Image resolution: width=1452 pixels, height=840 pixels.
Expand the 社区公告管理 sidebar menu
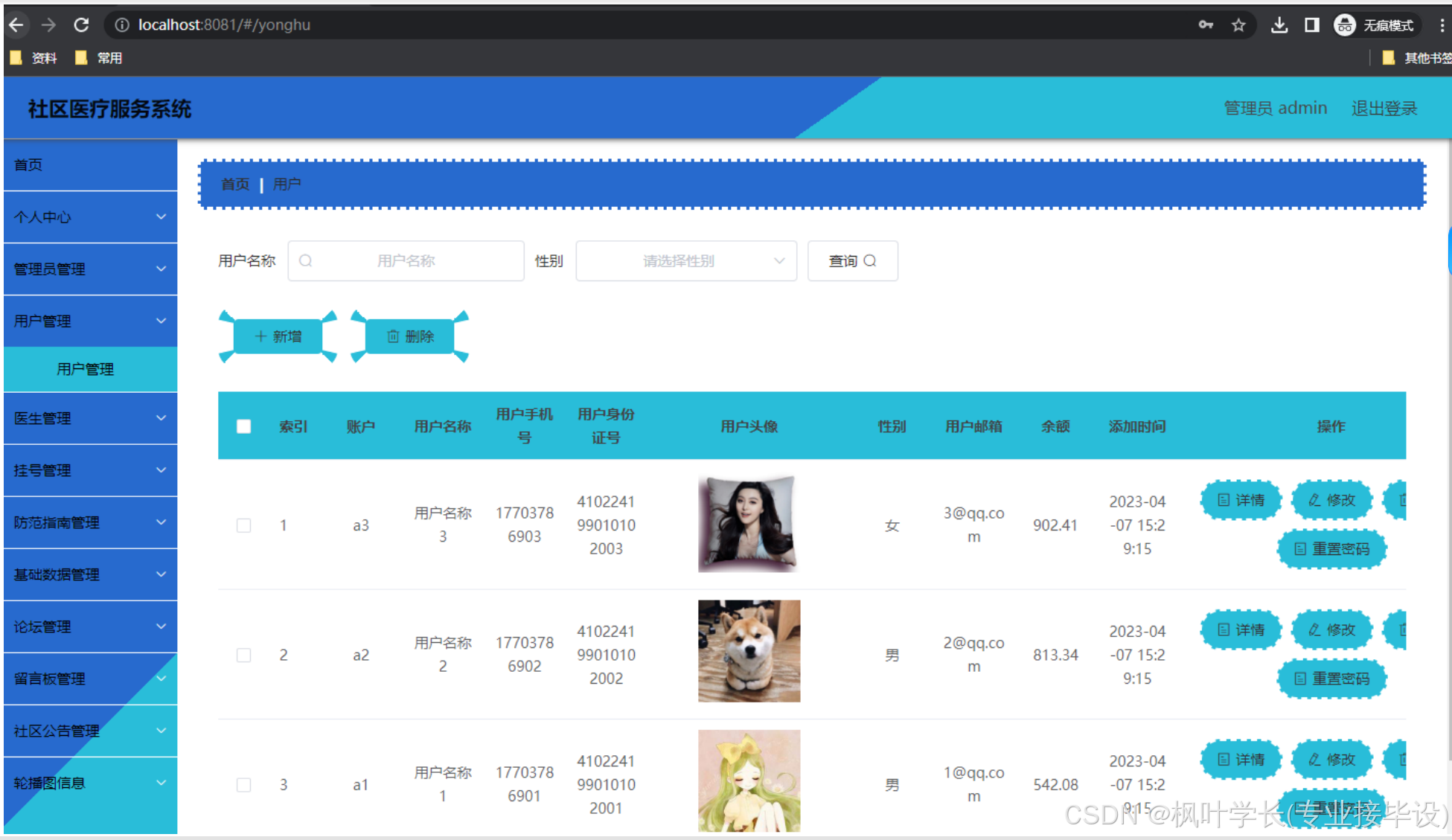click(90, 731)
